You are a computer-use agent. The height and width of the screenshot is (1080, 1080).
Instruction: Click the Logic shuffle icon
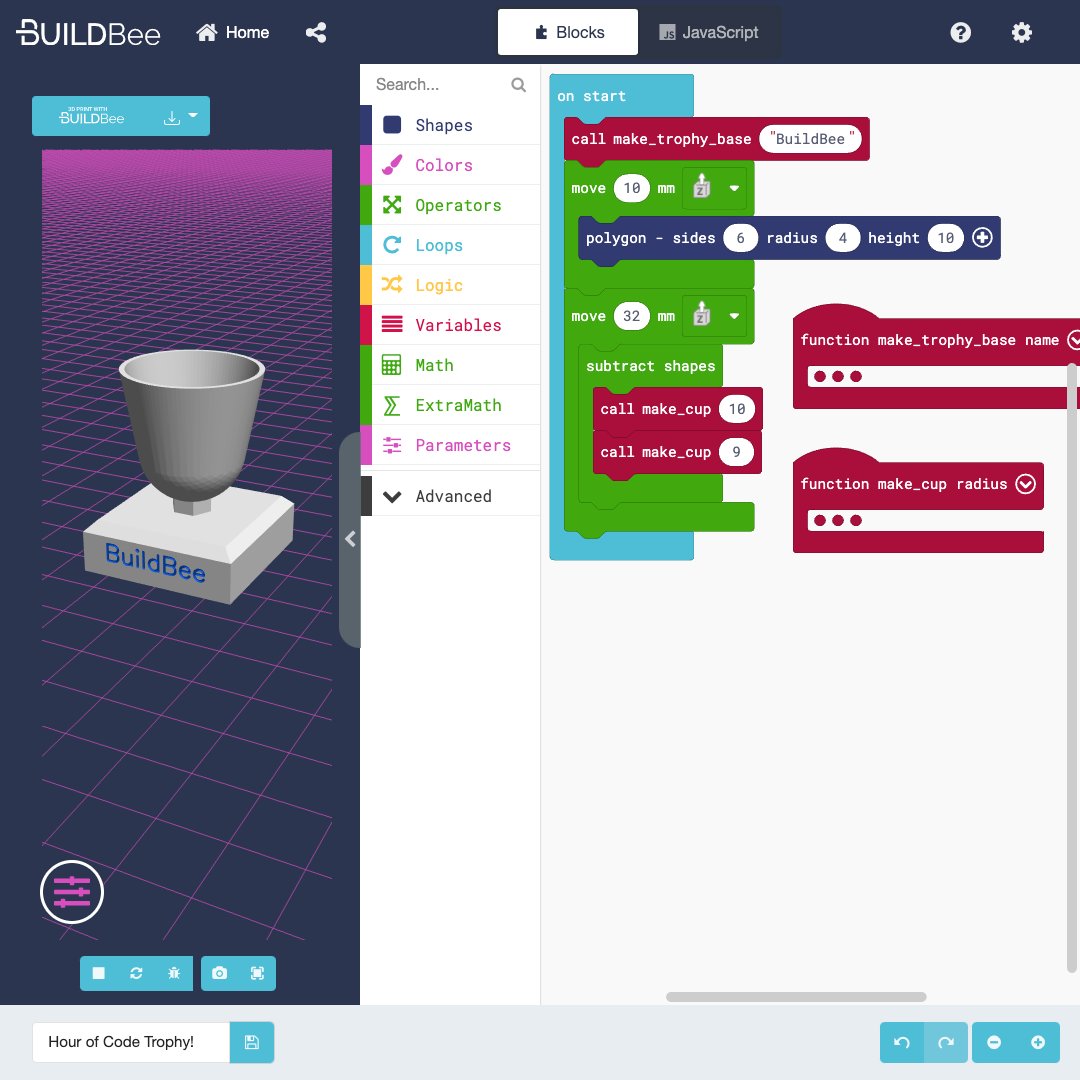coord(392,284)
